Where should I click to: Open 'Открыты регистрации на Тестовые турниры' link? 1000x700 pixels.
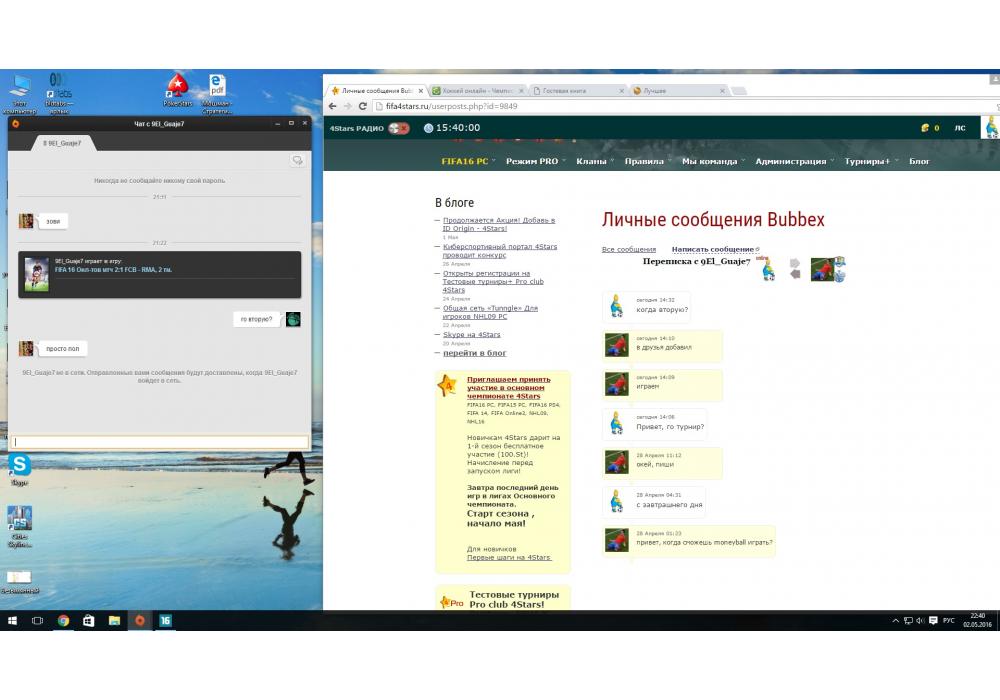493,281
